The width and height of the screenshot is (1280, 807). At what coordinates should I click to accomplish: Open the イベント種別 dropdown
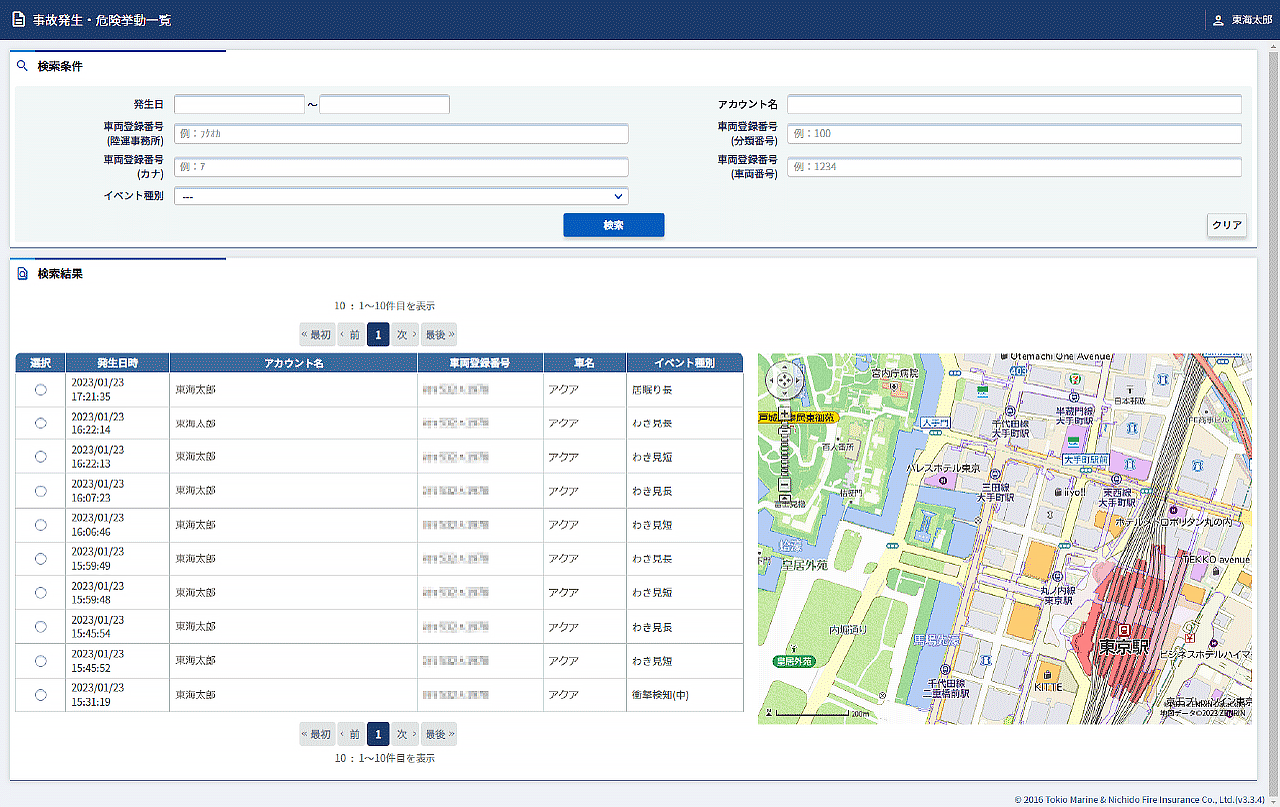tap(401, 197)
